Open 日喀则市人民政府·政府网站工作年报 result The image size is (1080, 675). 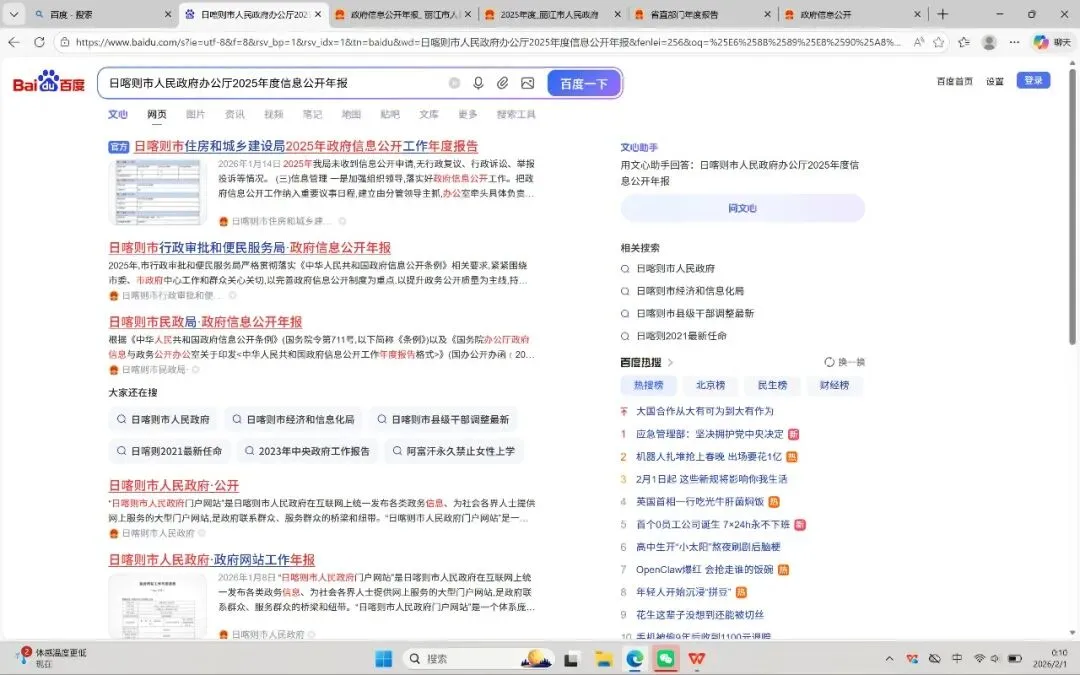pos(211,560)
